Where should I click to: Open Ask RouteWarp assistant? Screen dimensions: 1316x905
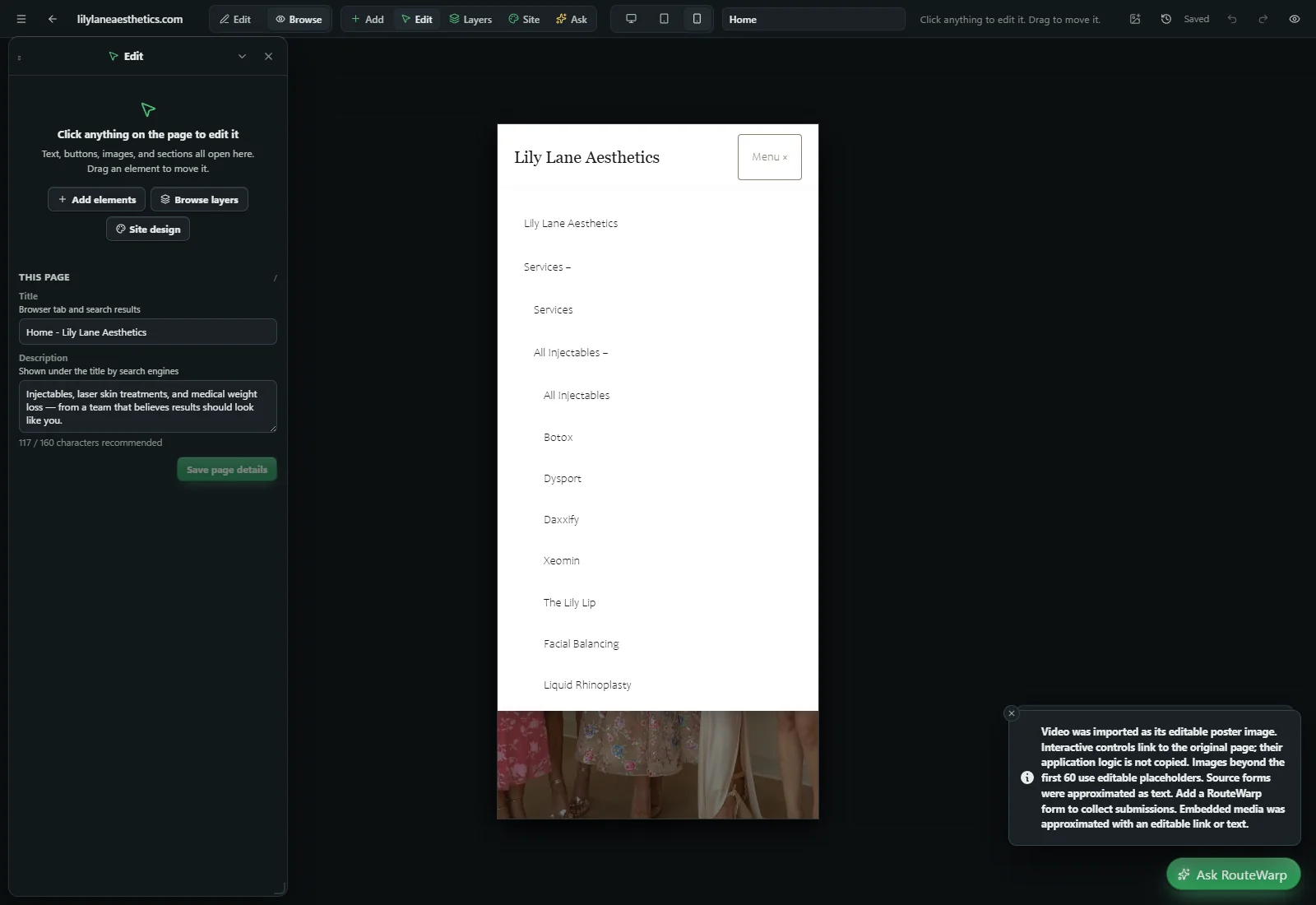tap(1234, 875)
